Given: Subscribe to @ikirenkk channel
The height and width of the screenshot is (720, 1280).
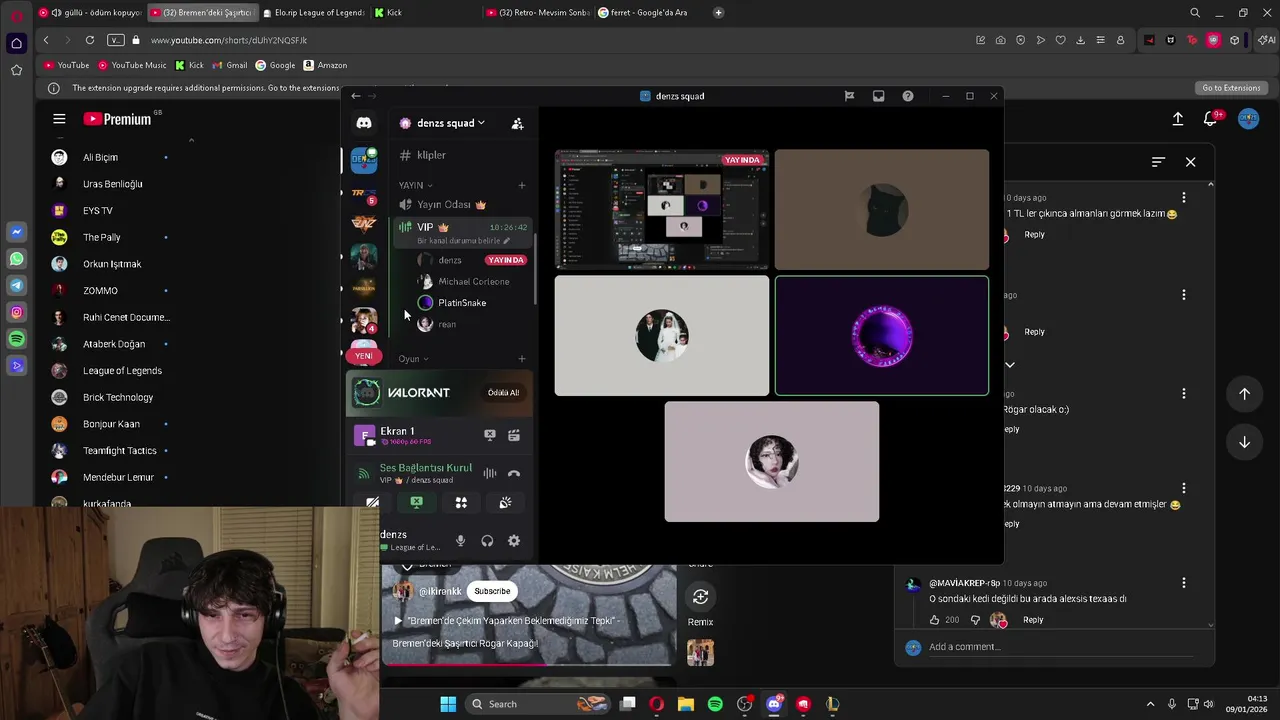Looking at the screenshot, I should click(x=492, y=591).
